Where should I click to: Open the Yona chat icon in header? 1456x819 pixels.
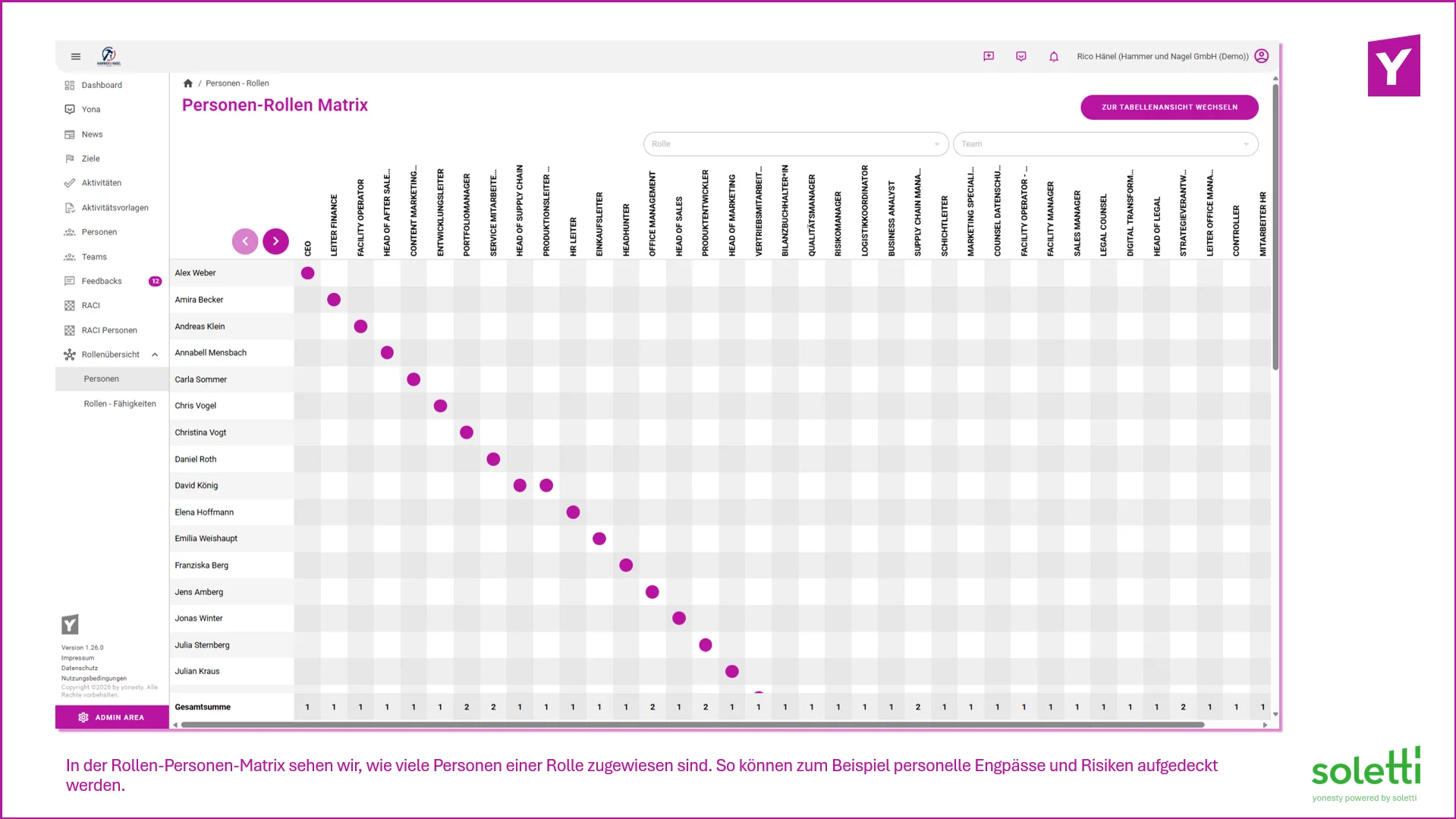pyautogui.click(x=1021, y=56)
